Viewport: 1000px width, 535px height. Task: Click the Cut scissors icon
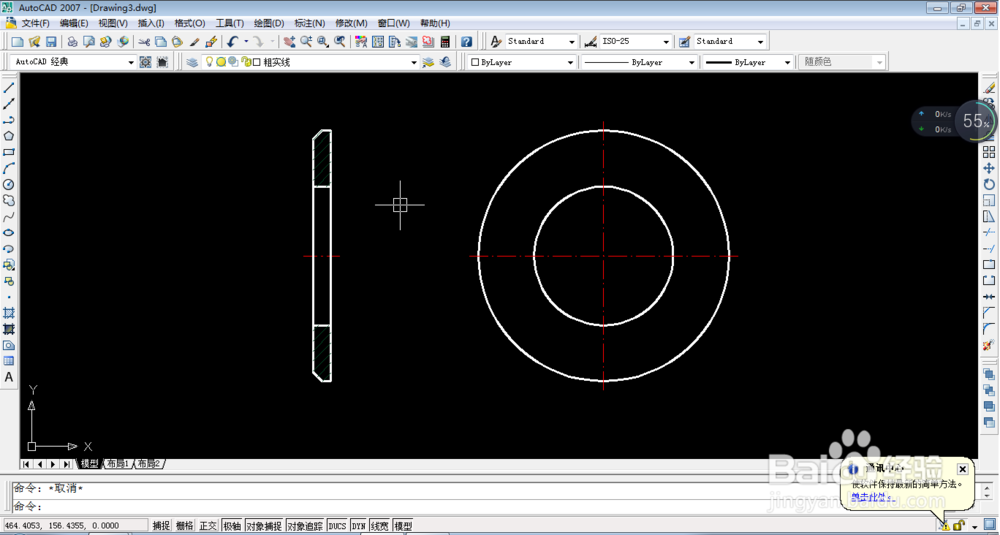pyautogui.click(x=144, y=41)
